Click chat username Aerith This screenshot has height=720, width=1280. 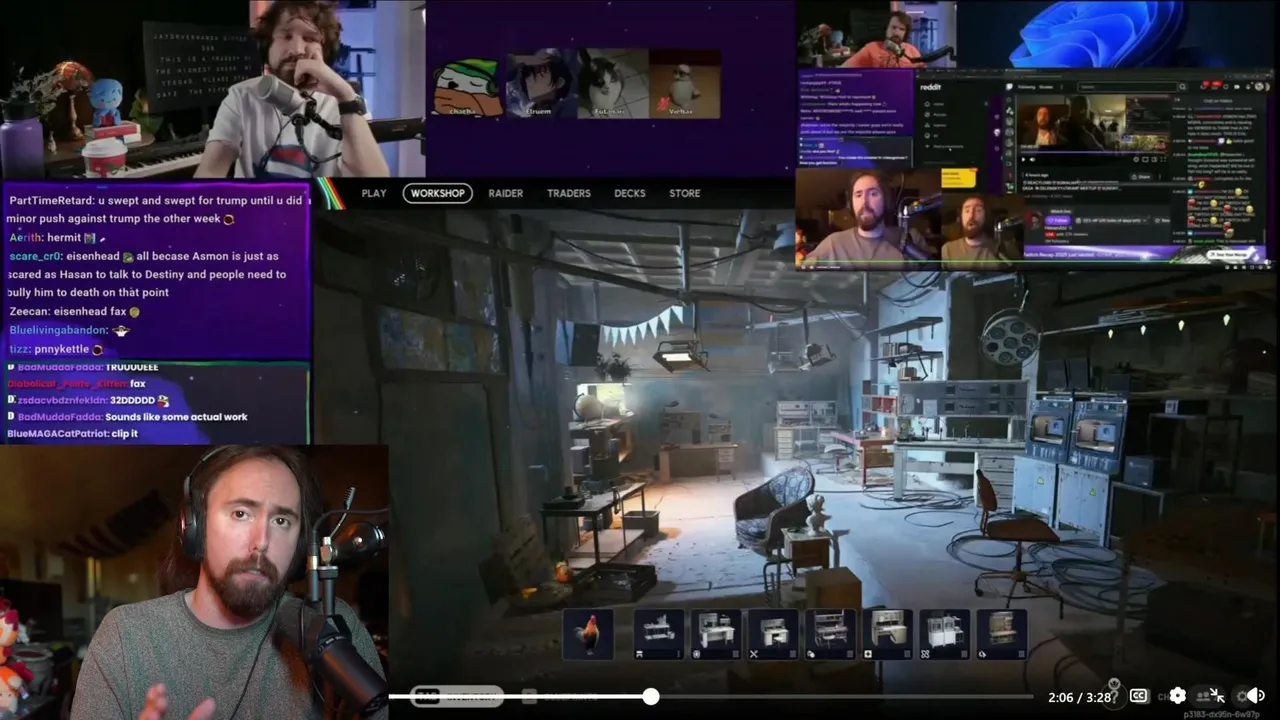[x=28, y=238]
